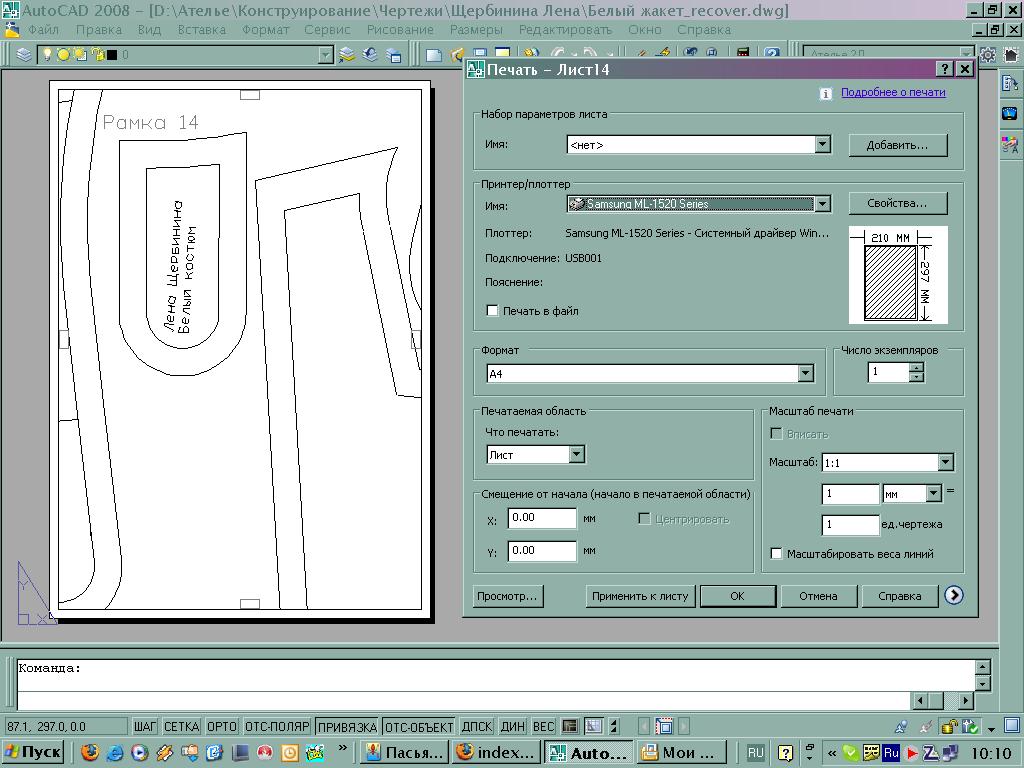Enable the Печать в файл checkbox
The width and height of the screenshot is (1024, 768).
[x=492, y=311]
